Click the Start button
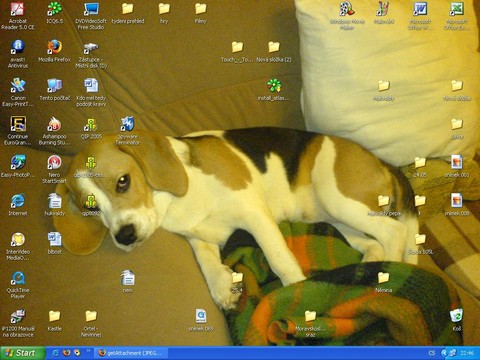The image size is (480, 360). coord(23,353)
